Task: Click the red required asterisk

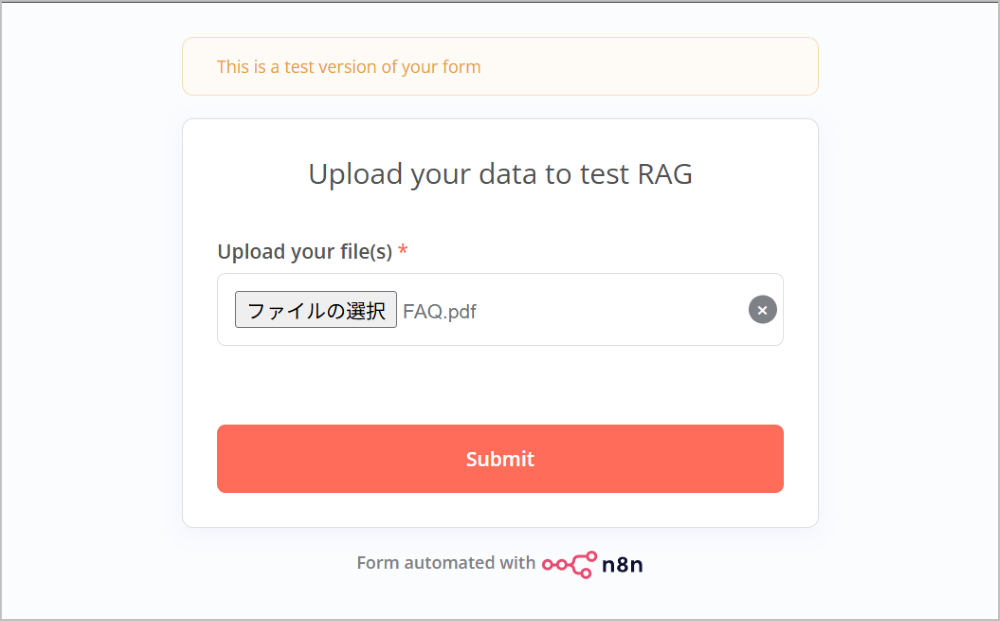Action: [x=403, y=252]
